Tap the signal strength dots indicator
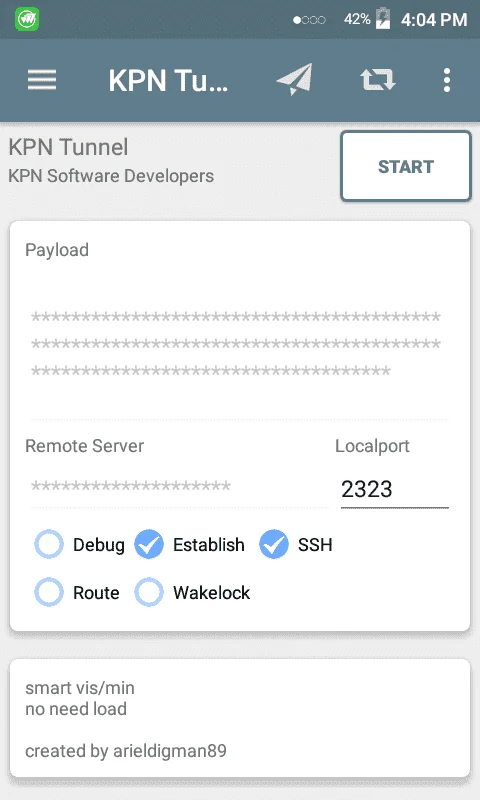The image size is (480, 800). 309,20
